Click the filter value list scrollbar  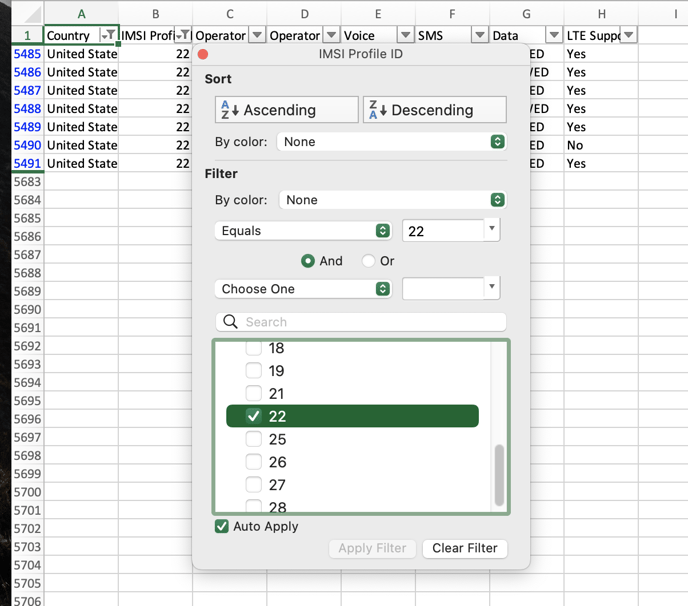point(499,474)
